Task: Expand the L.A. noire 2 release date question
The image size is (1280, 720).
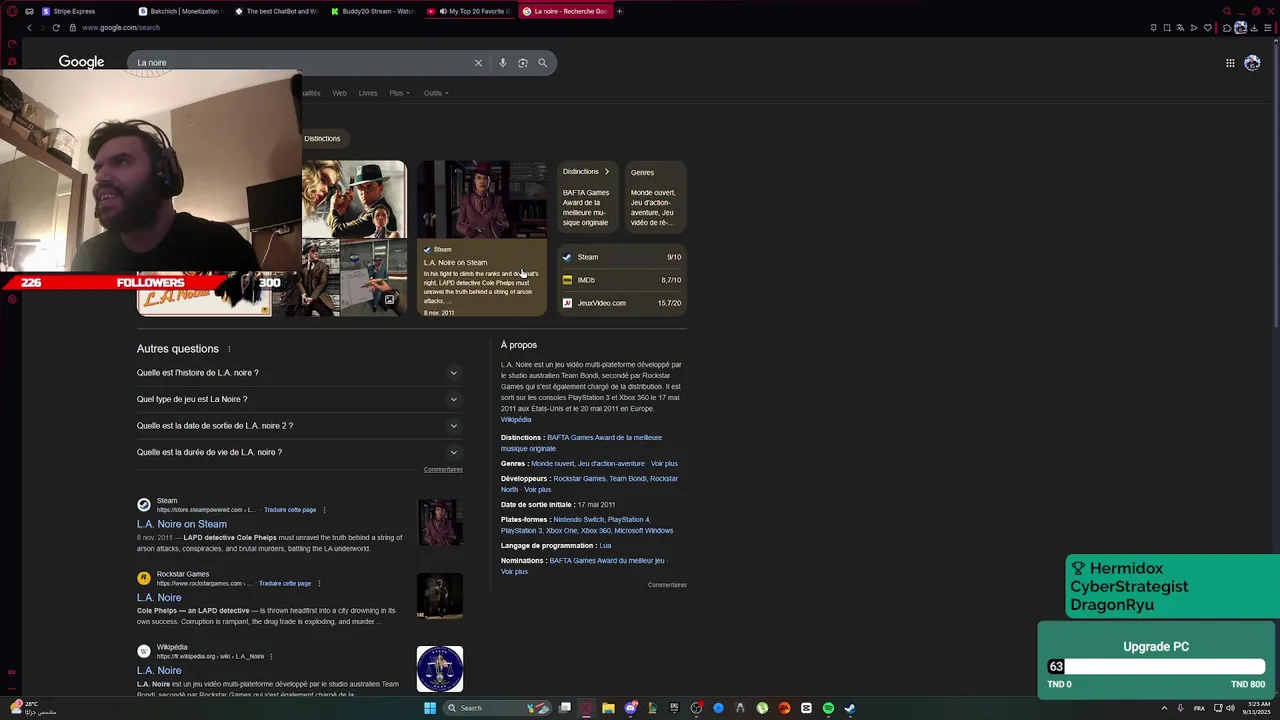Action: [x=299, y=426]
